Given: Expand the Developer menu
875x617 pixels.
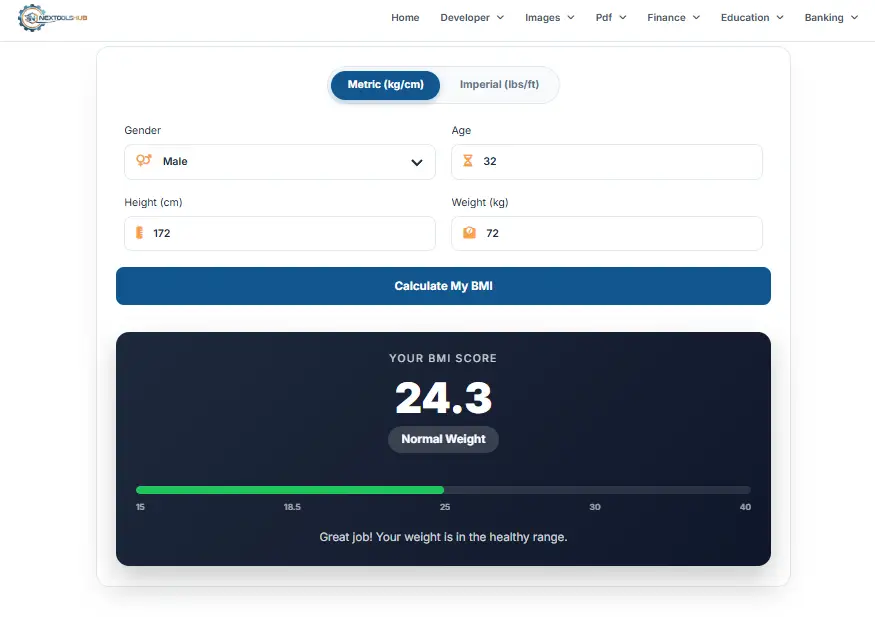Looking at the screenshot, I should tap(472, 18).
